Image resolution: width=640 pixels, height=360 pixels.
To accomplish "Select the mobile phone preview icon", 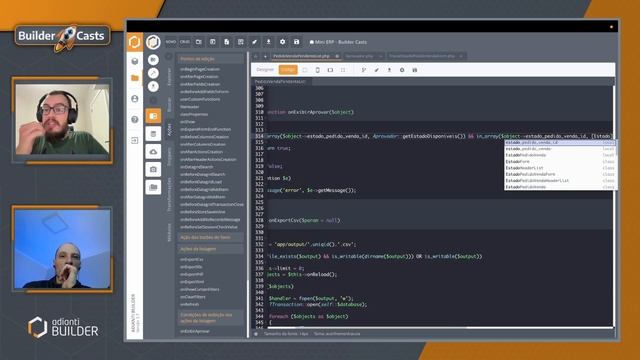I will [x=318, y=70].
